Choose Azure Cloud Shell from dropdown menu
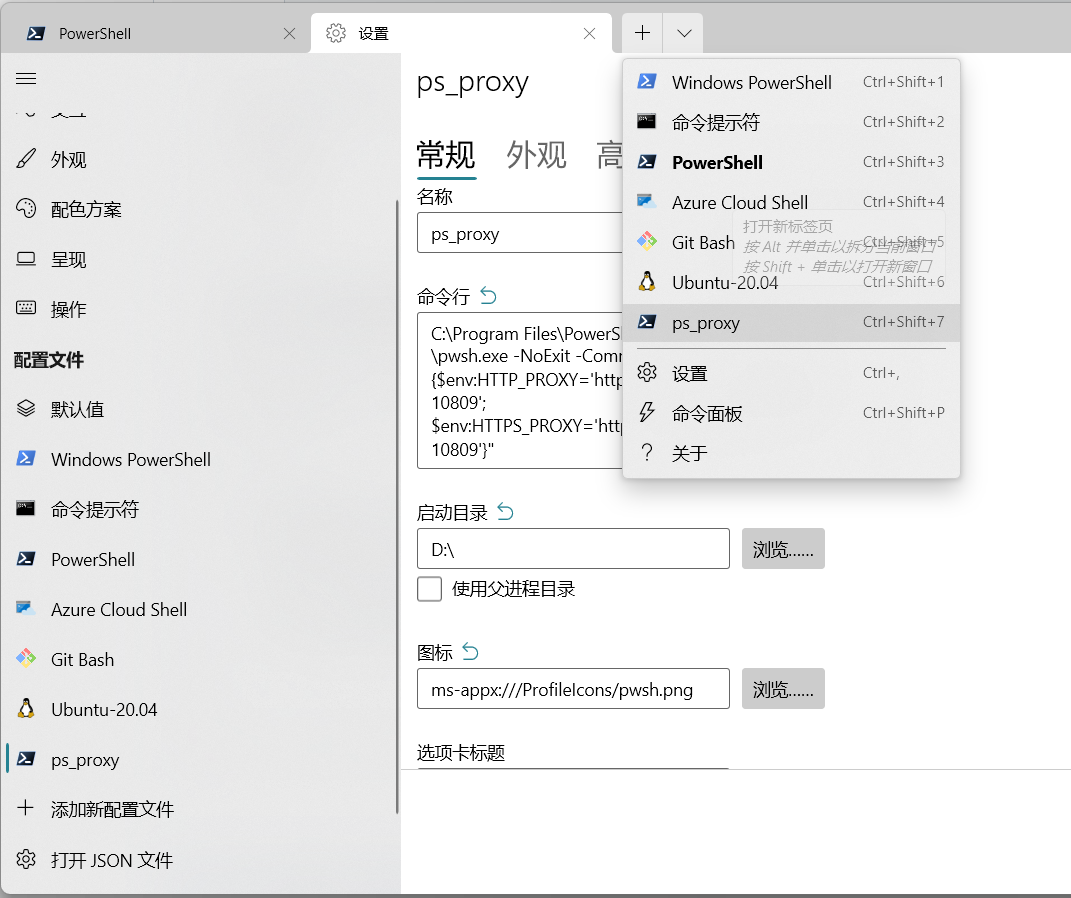Screen dimensions: 1071x898 point(791,202)
